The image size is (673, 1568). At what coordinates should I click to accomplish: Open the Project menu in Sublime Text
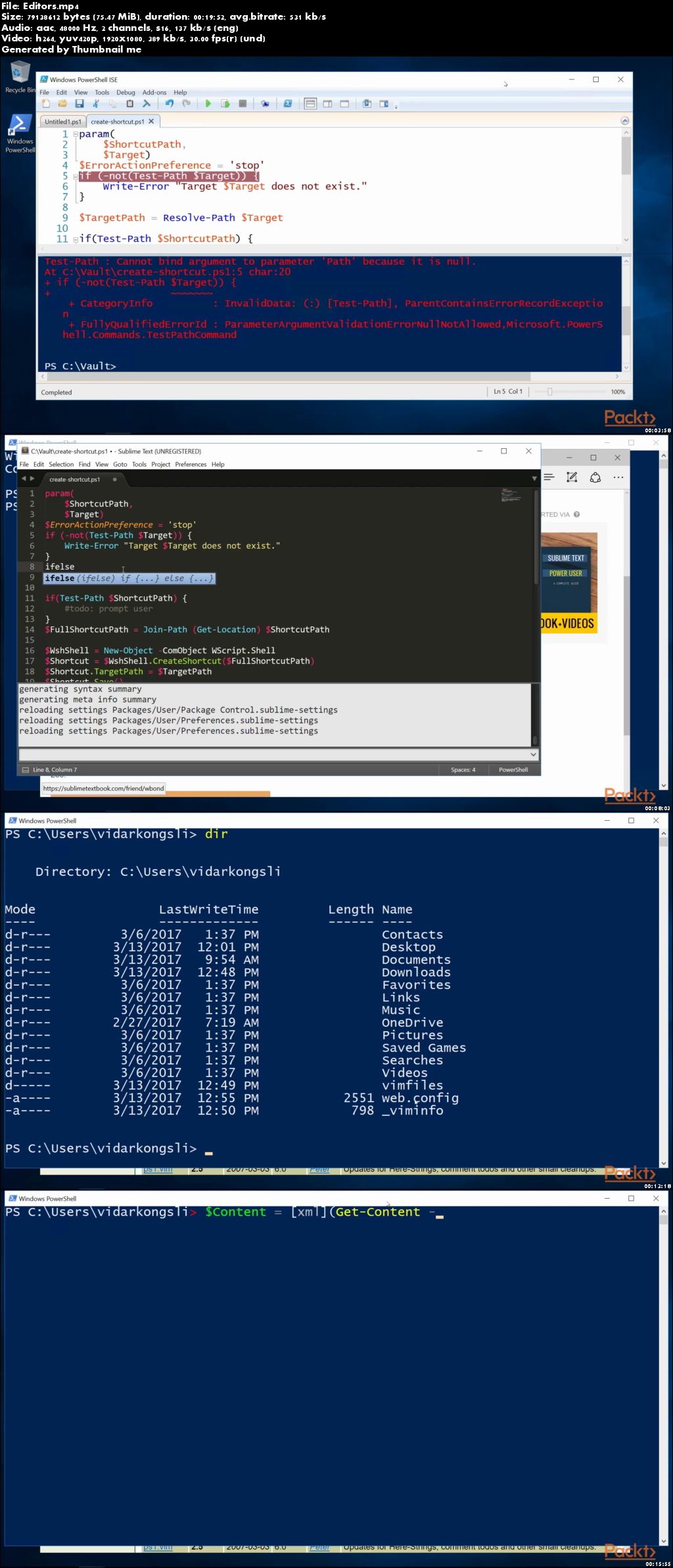pyautogui.click(x=161, y=465)
